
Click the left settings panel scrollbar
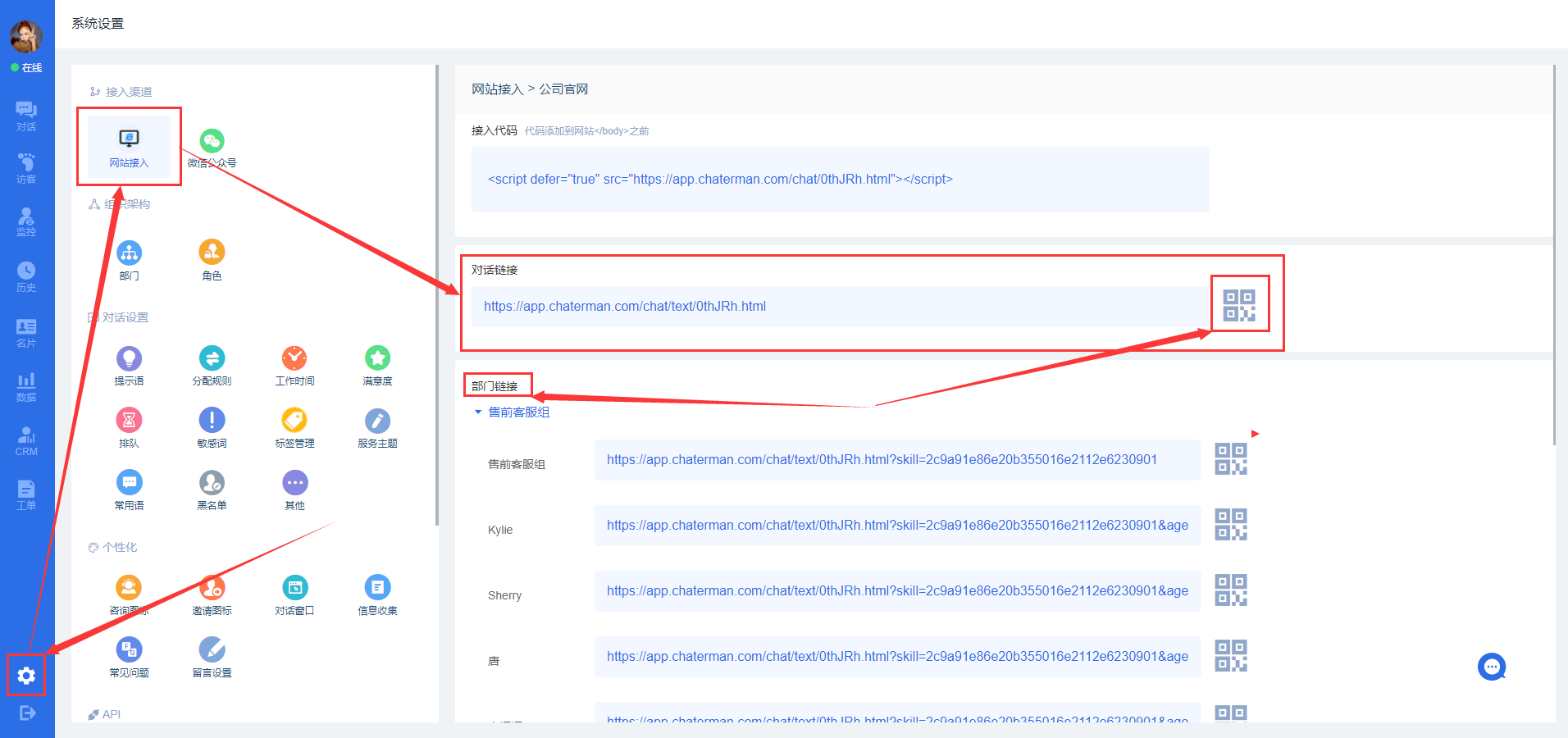point(436,295)
